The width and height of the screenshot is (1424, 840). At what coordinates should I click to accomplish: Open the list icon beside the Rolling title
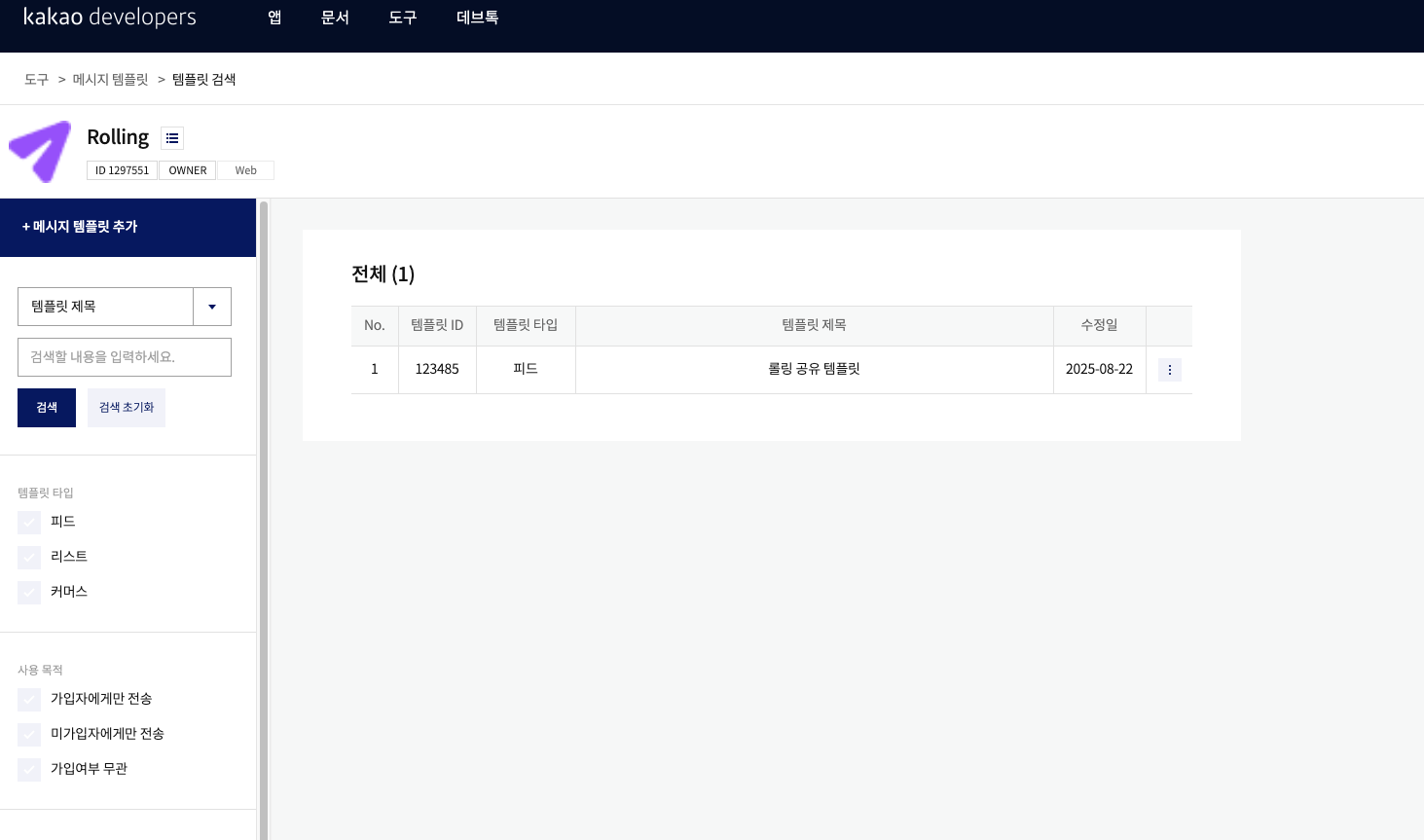pos(172,137)
